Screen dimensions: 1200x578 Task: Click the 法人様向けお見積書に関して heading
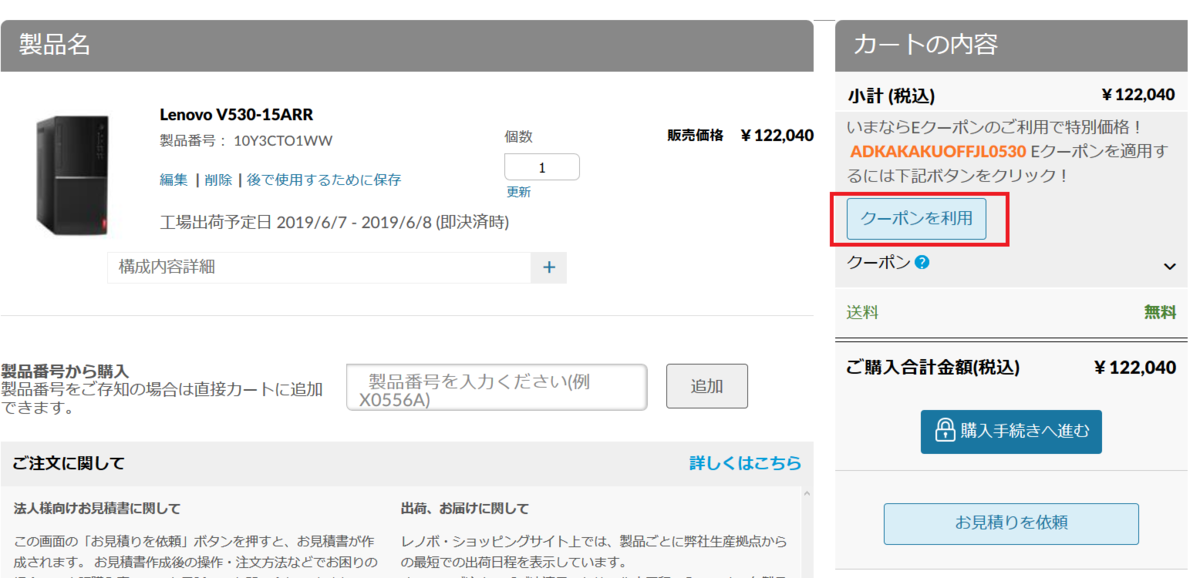point(97,508)
